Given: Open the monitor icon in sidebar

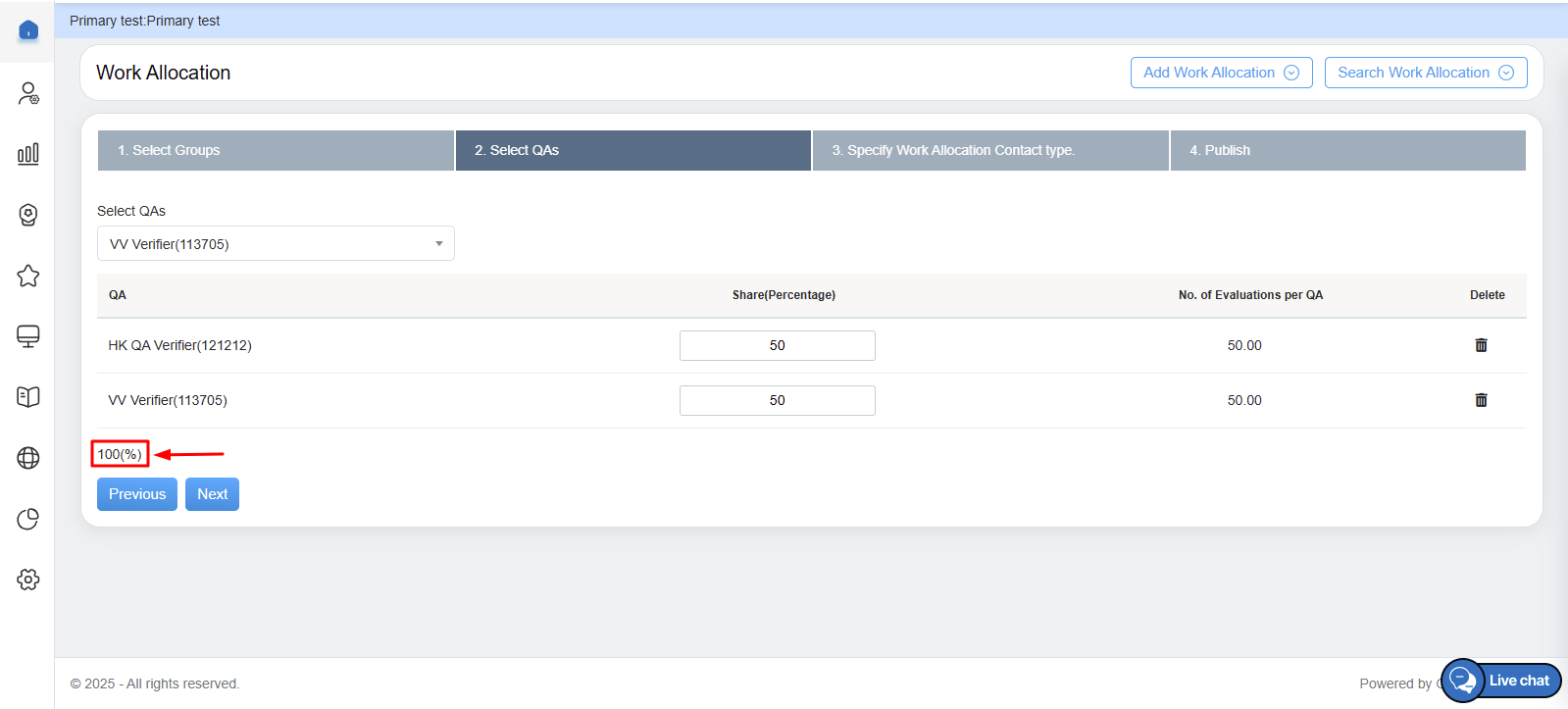Looking at the screenshot, I should click(x=28, y=336).
